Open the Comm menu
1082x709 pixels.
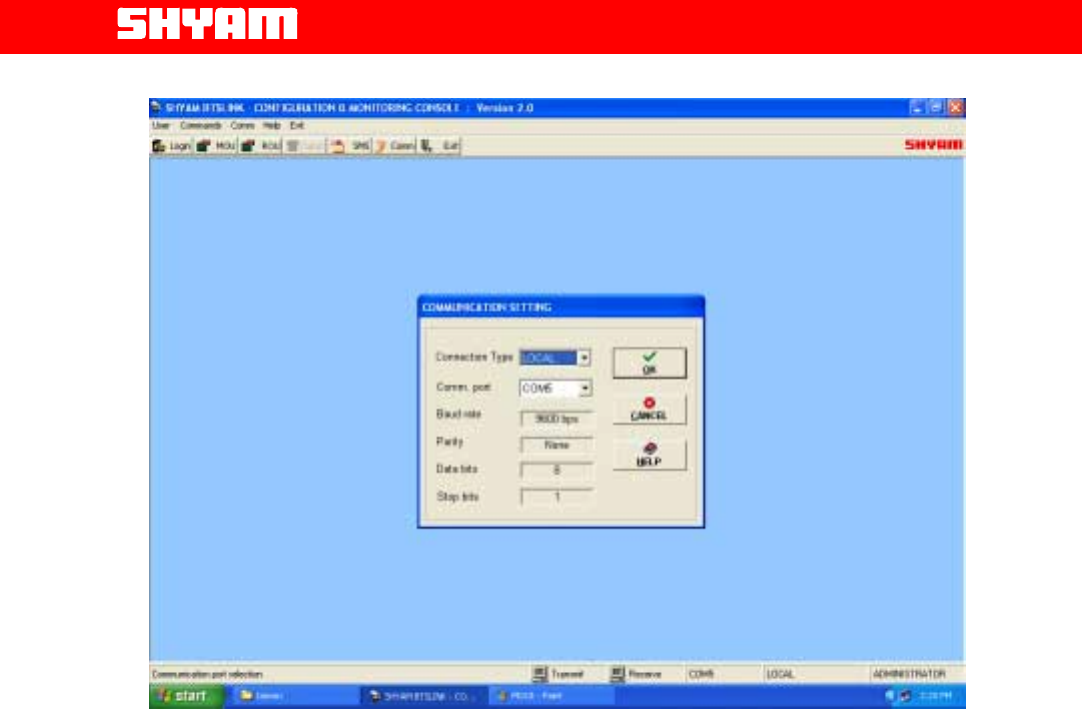(242, 126)
